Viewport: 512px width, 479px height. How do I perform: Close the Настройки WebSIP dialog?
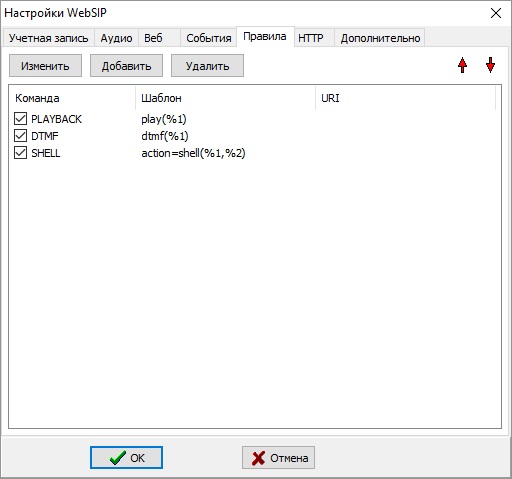click(496, 13)
